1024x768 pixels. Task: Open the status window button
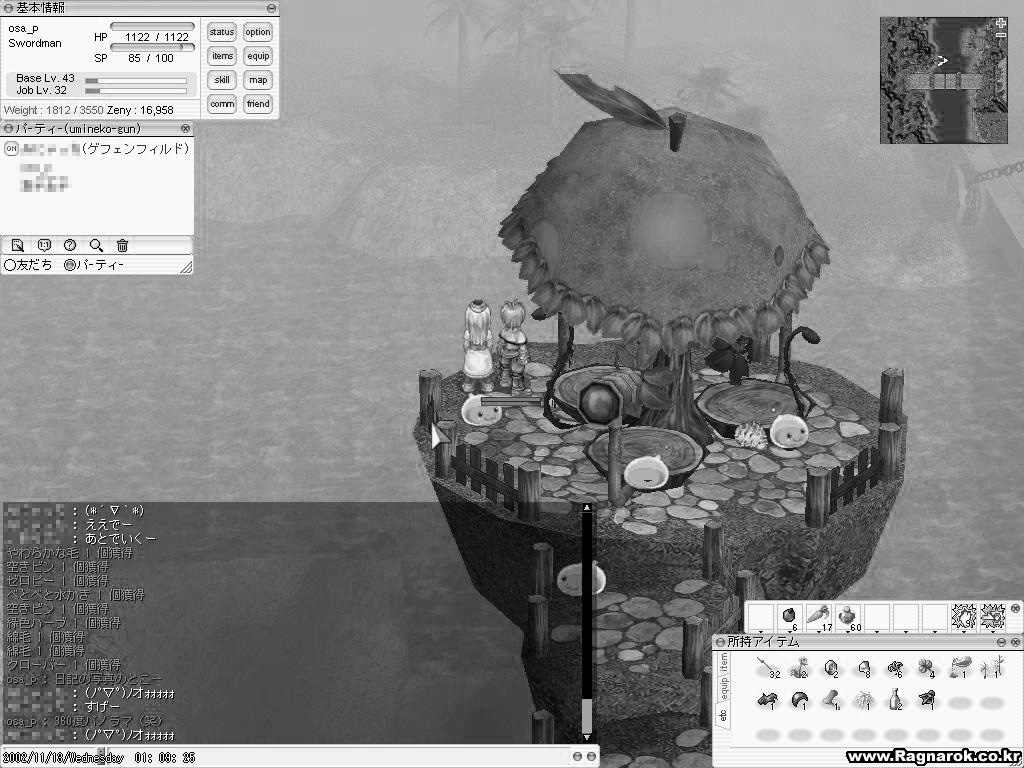(222, 32)
